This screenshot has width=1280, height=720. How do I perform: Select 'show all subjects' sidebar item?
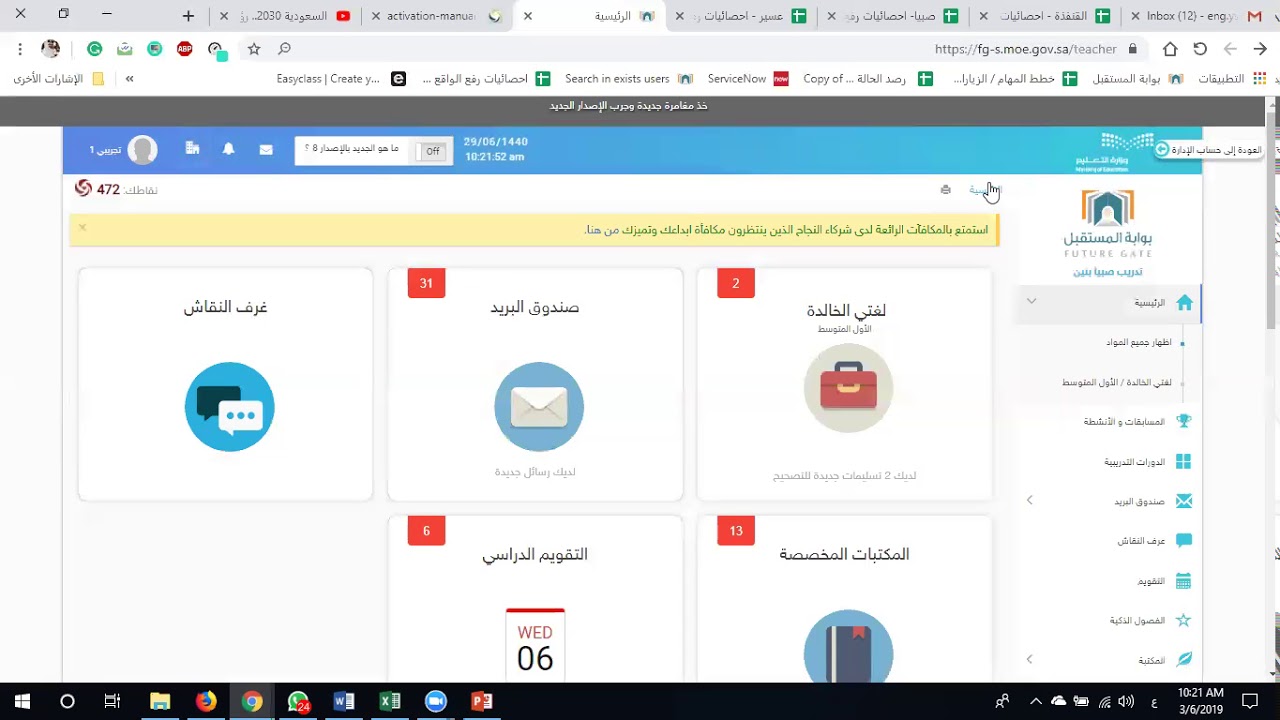[x=1138, y=343]
